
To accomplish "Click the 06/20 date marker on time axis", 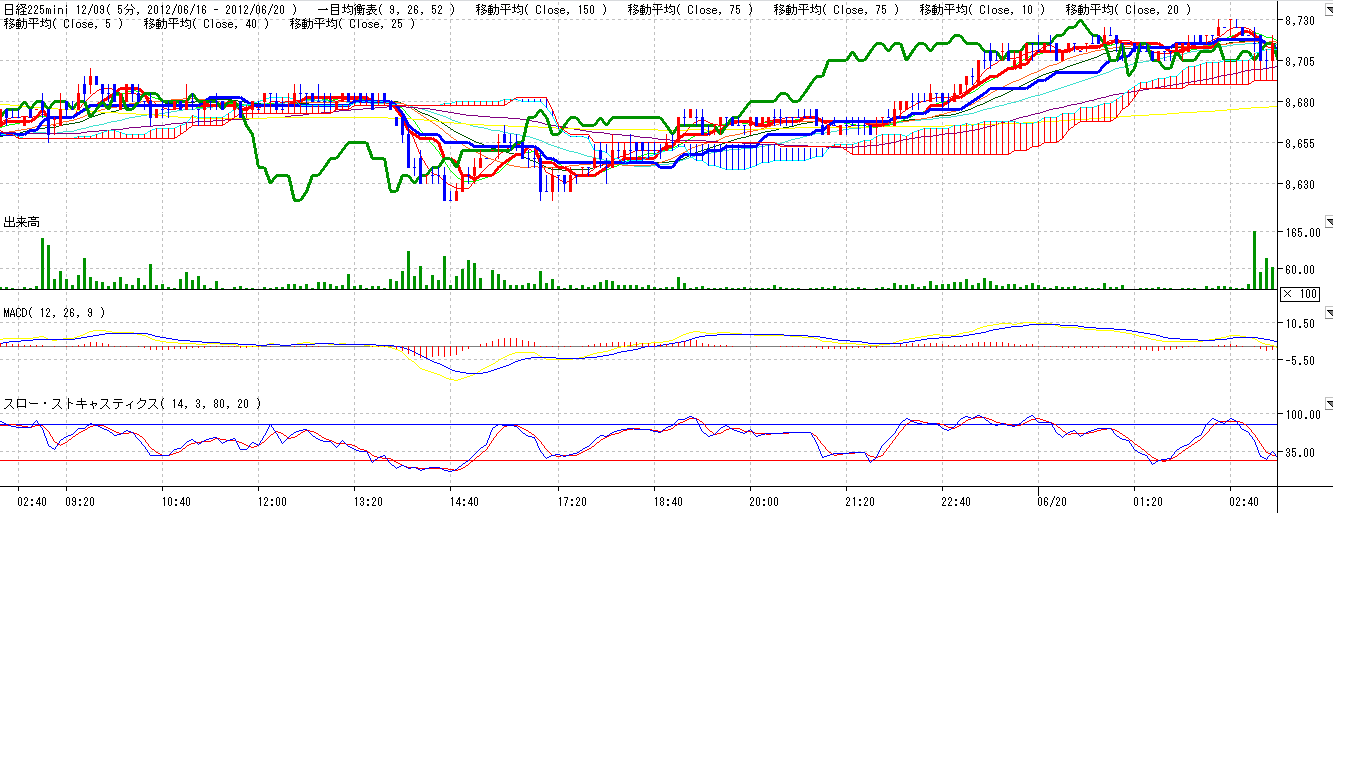I will [1052, 502].
